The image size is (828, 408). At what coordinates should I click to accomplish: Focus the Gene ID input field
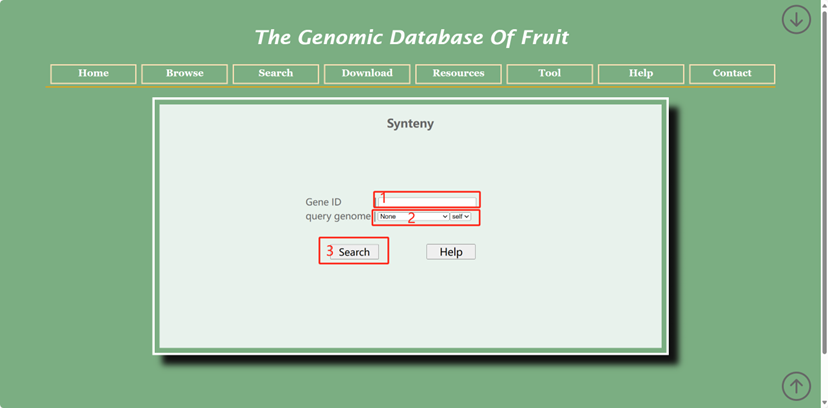(427, 202)
